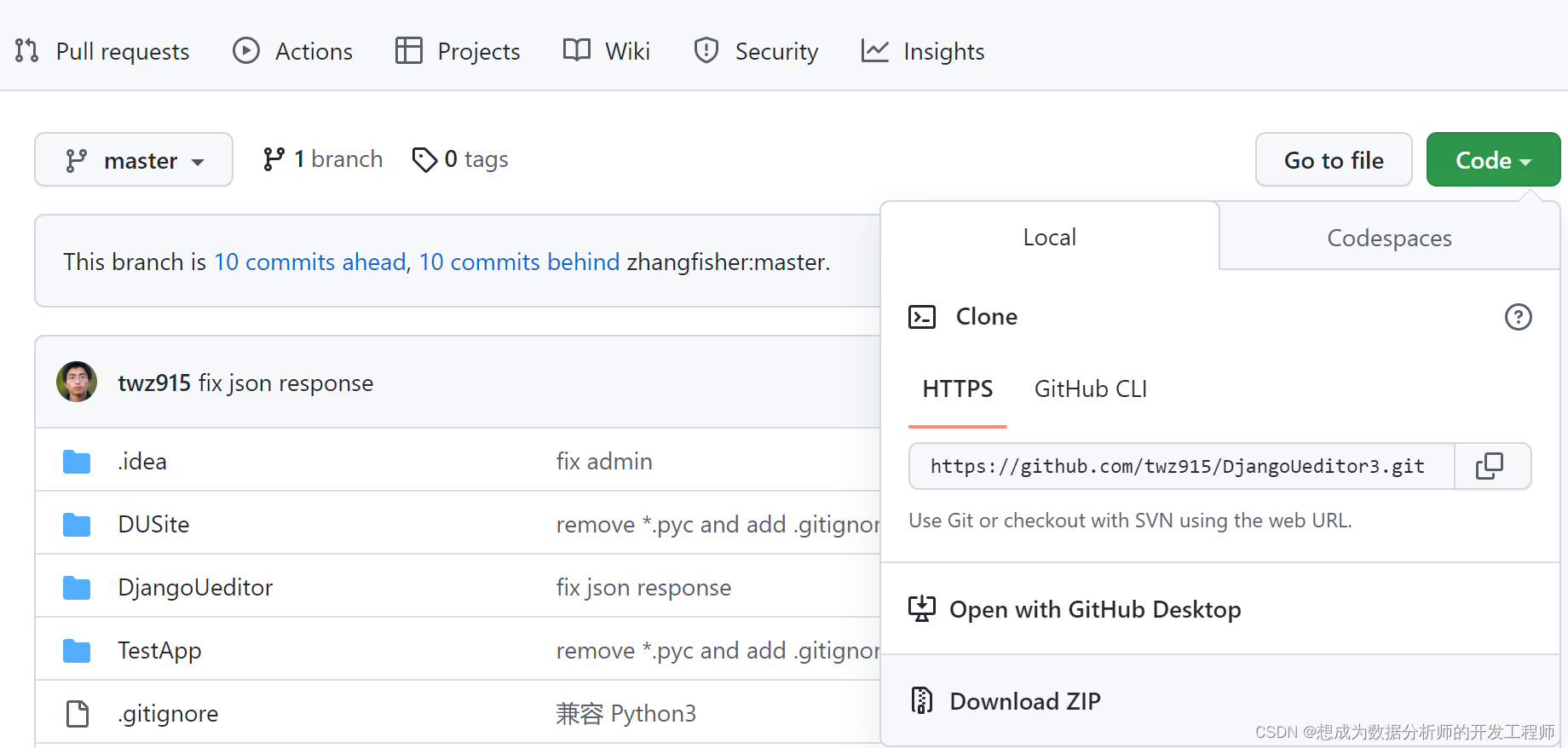
Task: Click the GitHub Desktop download icon
Action: pyautogui.click(x=921, y=609)
